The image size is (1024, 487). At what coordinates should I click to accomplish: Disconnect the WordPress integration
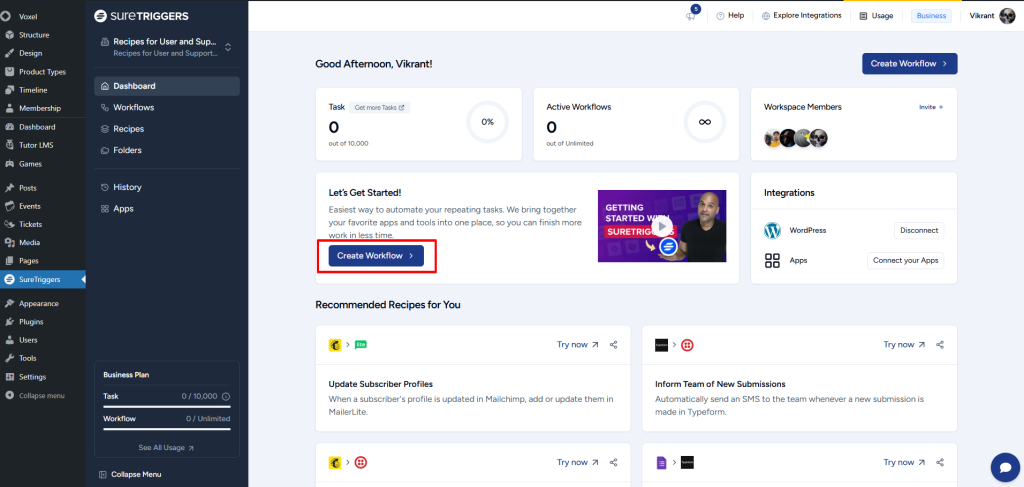click(918, 230)
